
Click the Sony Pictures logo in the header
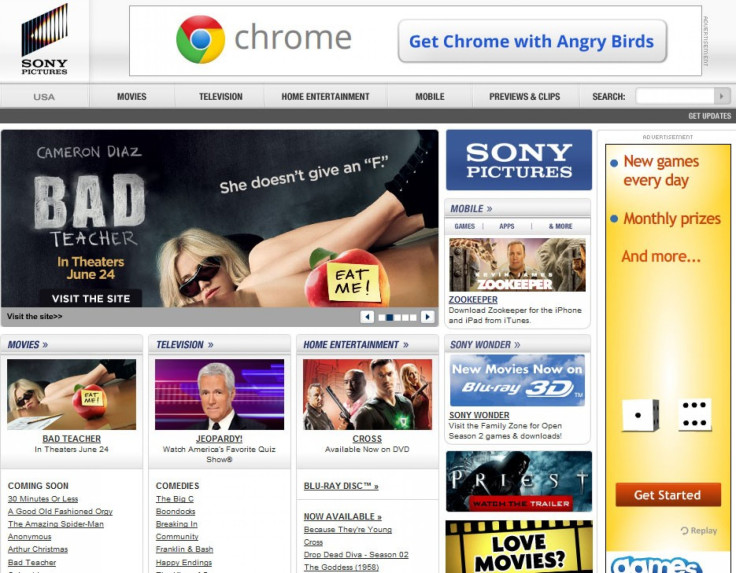(x=45, y=39)
